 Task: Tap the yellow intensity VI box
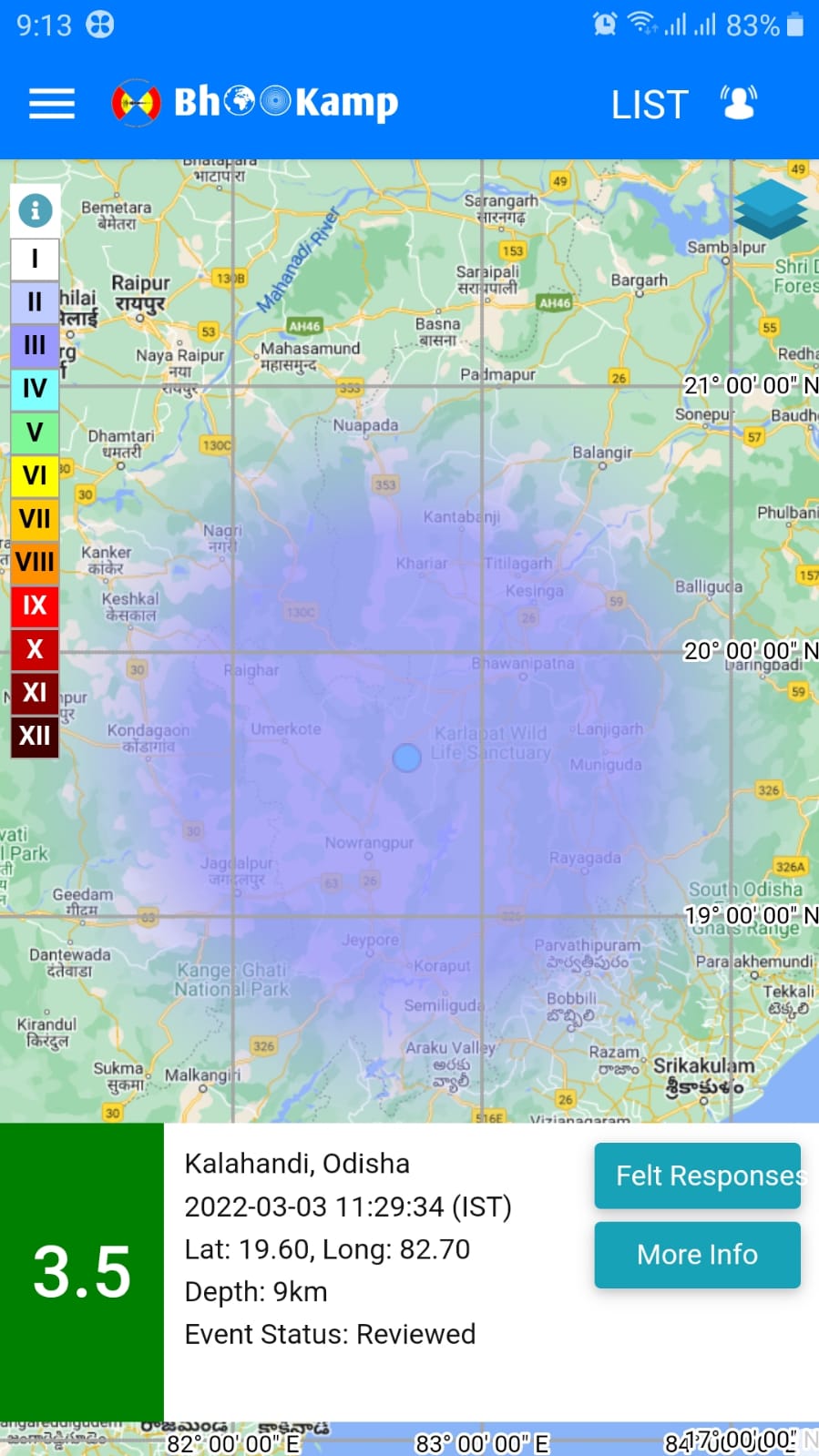[35, 475]
